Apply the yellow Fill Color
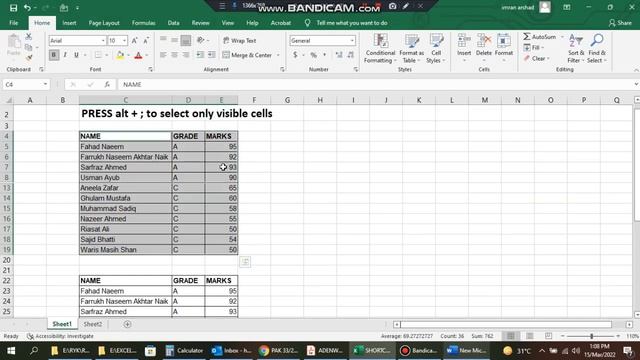 point(120,55)
